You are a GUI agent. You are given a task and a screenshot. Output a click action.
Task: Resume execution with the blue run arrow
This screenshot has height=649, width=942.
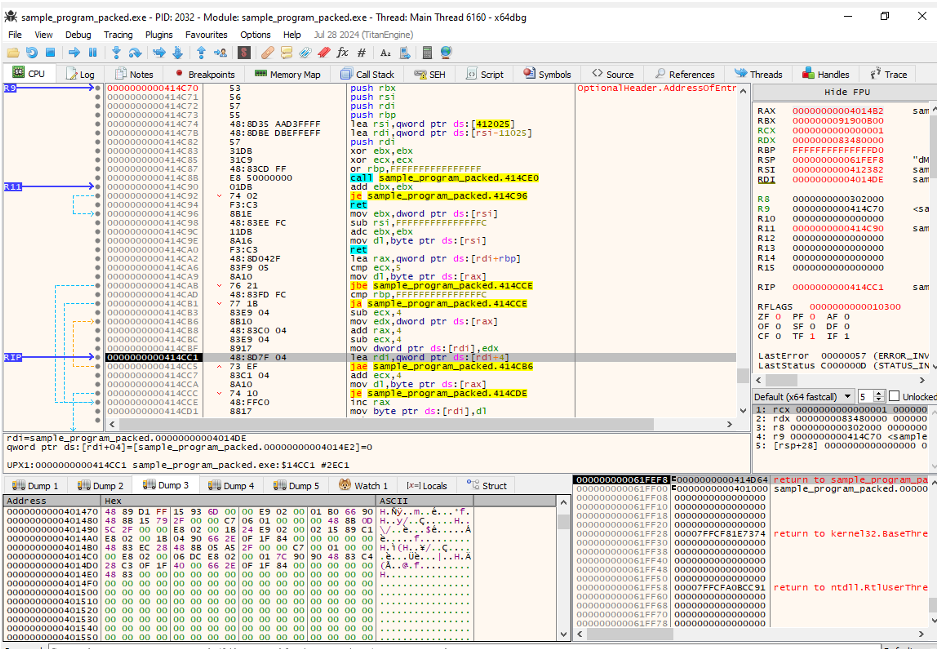(74, 51)
